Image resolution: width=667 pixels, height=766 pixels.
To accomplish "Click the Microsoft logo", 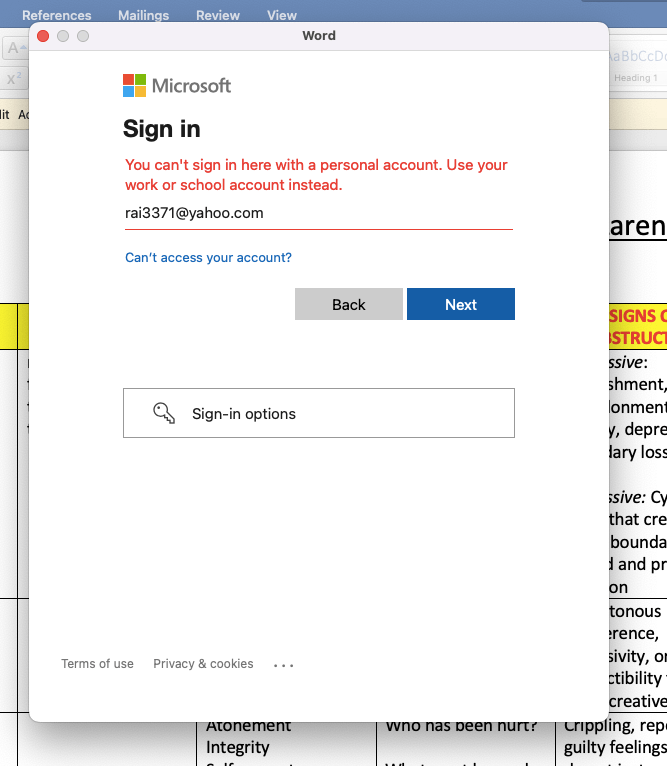I will click(x=177, y=85).
